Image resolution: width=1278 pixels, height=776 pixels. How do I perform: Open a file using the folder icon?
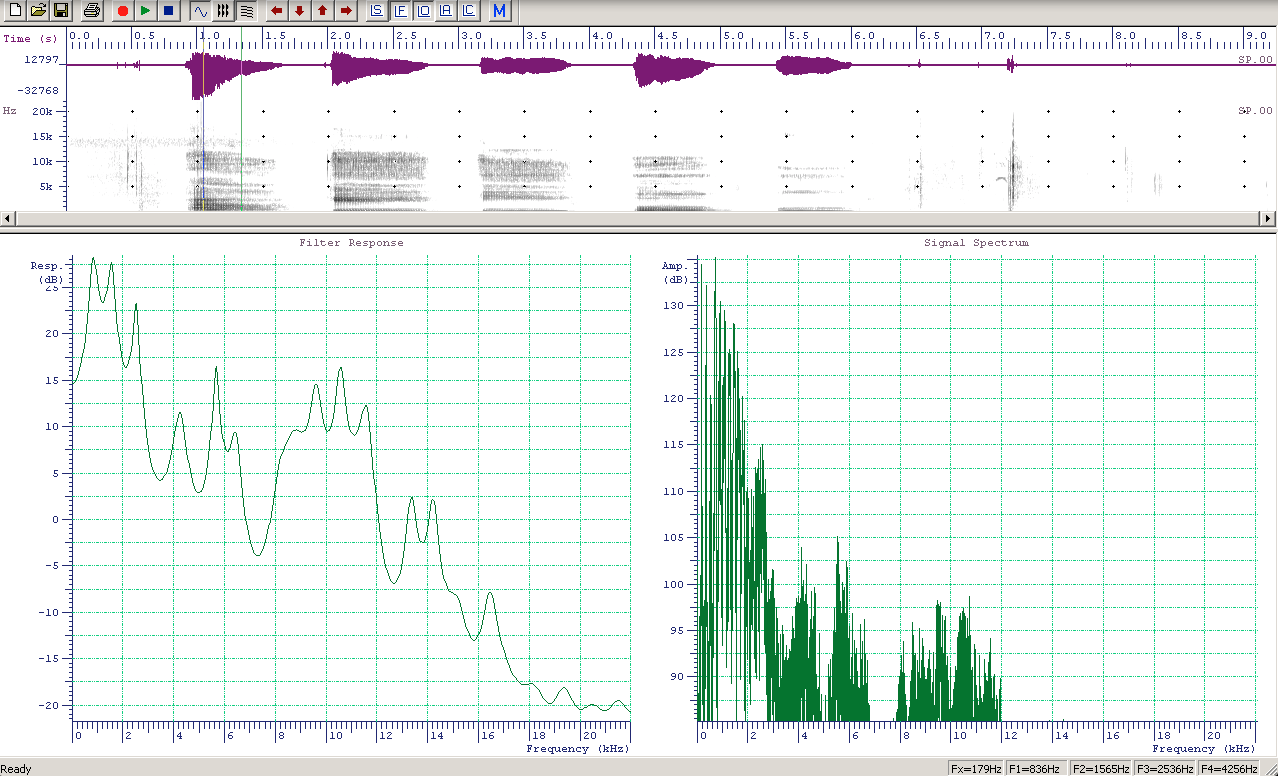38,11
